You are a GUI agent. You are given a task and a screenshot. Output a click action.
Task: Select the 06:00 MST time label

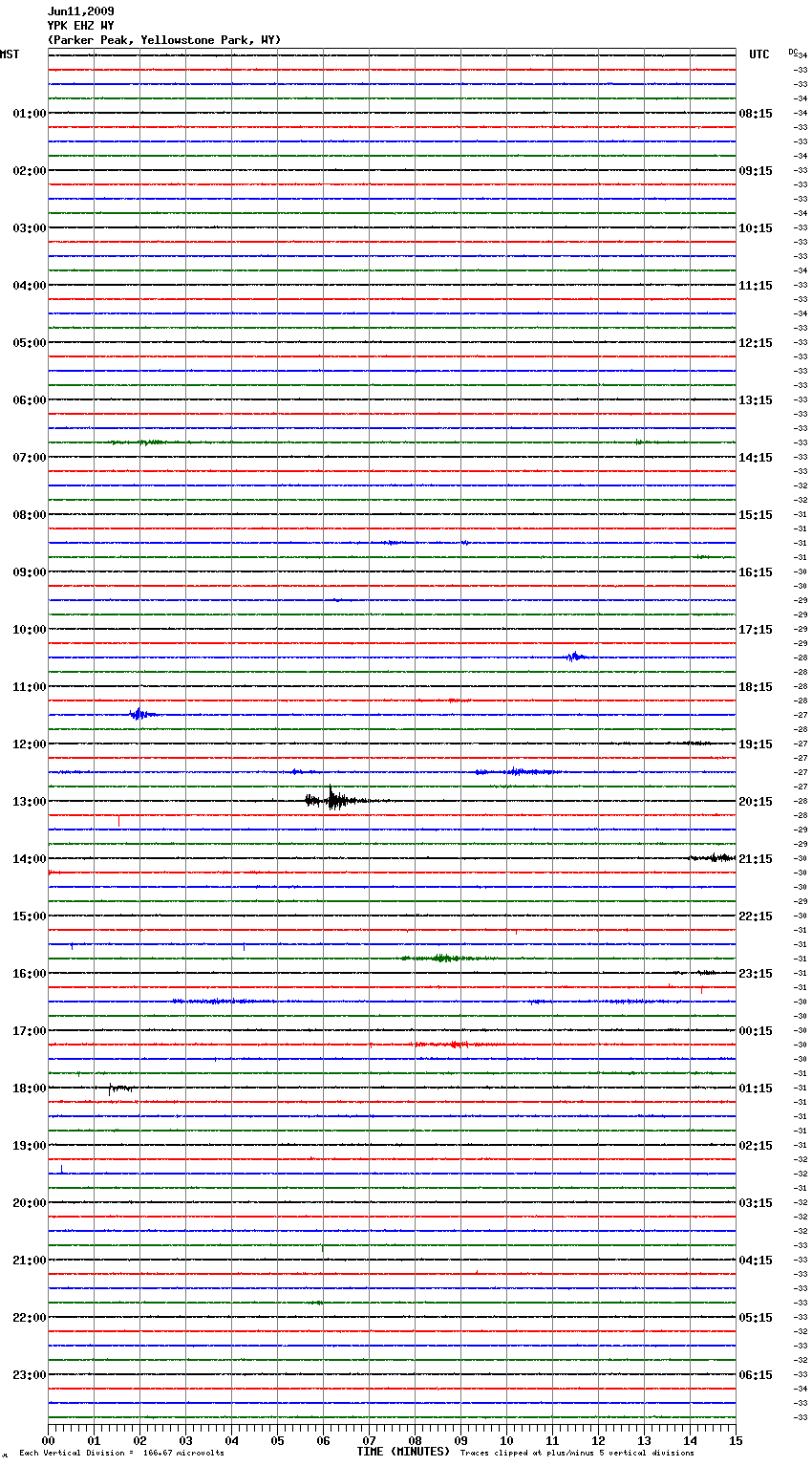pos(30,400)
